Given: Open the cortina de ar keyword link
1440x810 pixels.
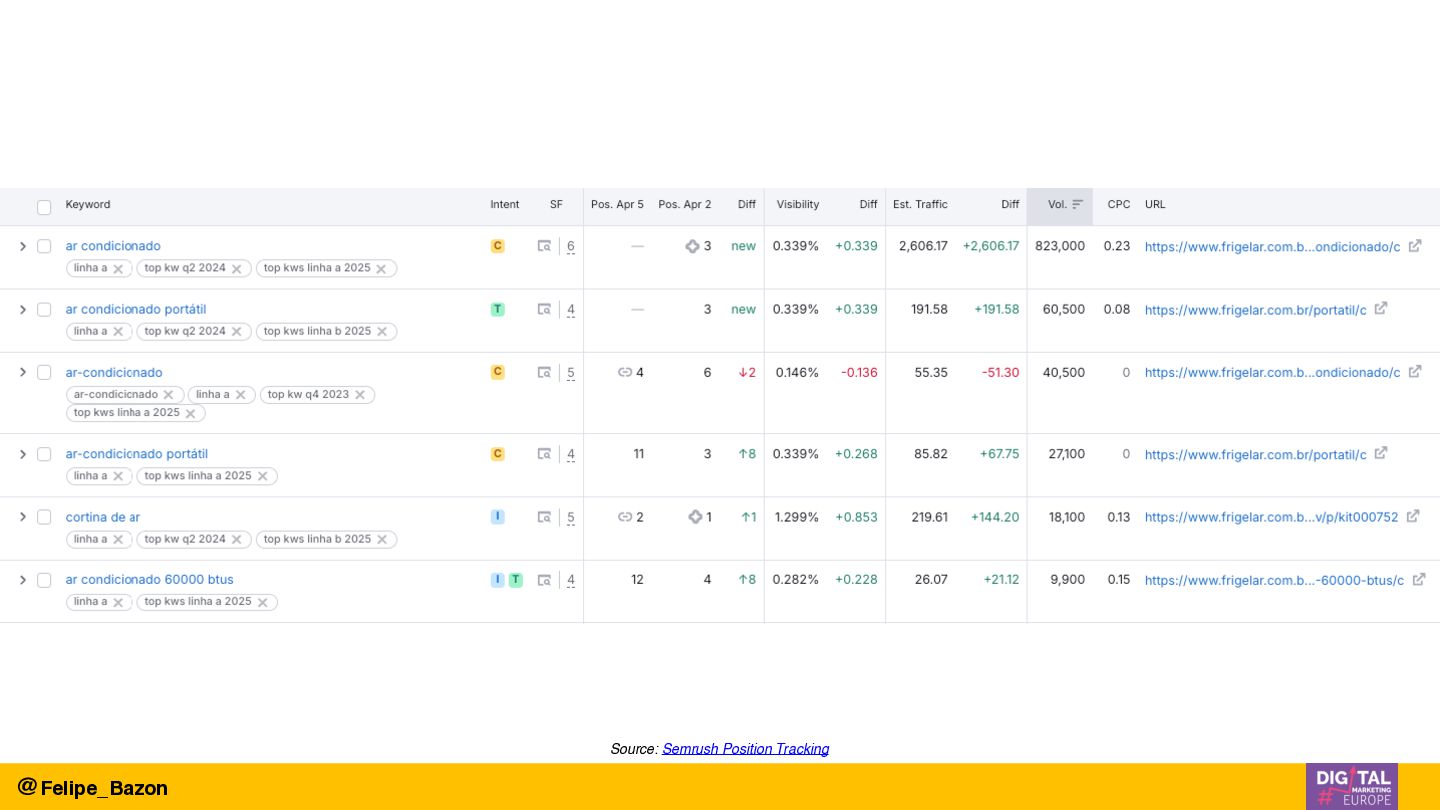Looking at the screenshot, I should 103,517.
